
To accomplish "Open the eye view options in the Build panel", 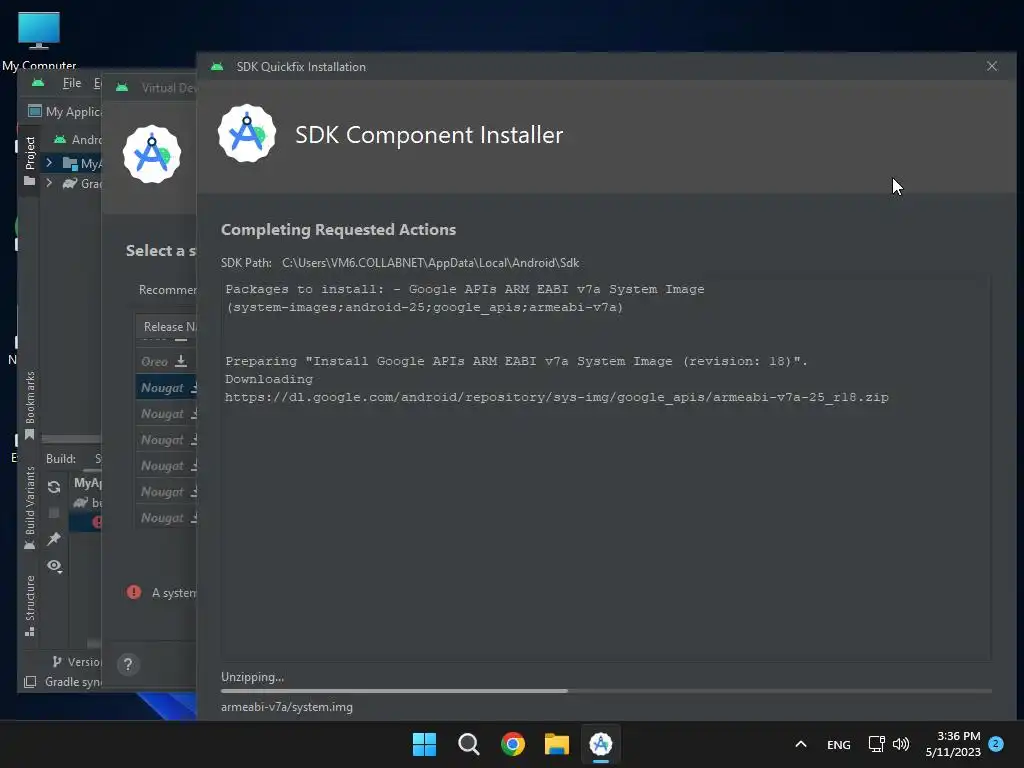I will [x=55, y=566].
